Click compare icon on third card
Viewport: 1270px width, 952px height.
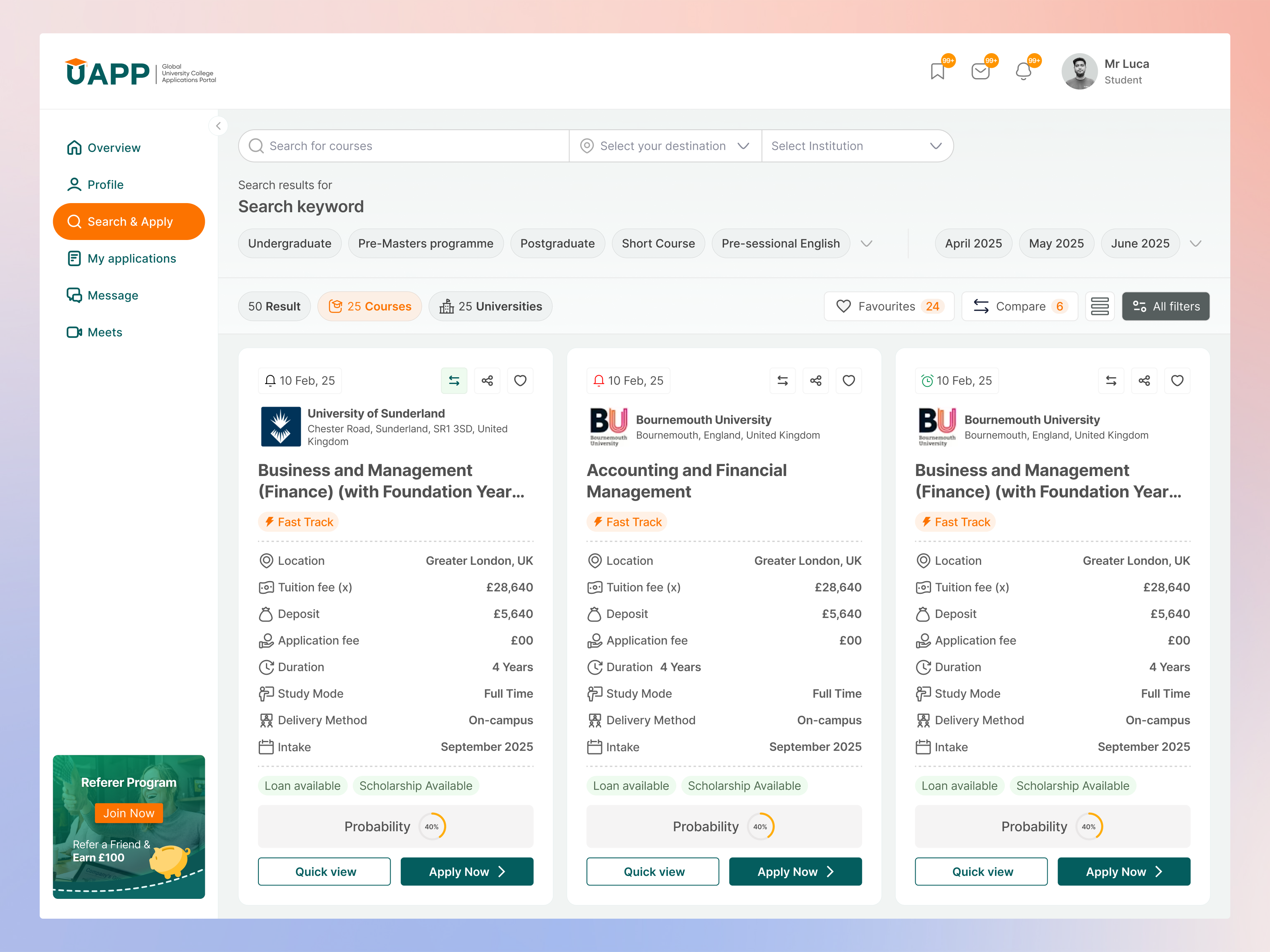pyautogui.click(x=1111, y=380)
